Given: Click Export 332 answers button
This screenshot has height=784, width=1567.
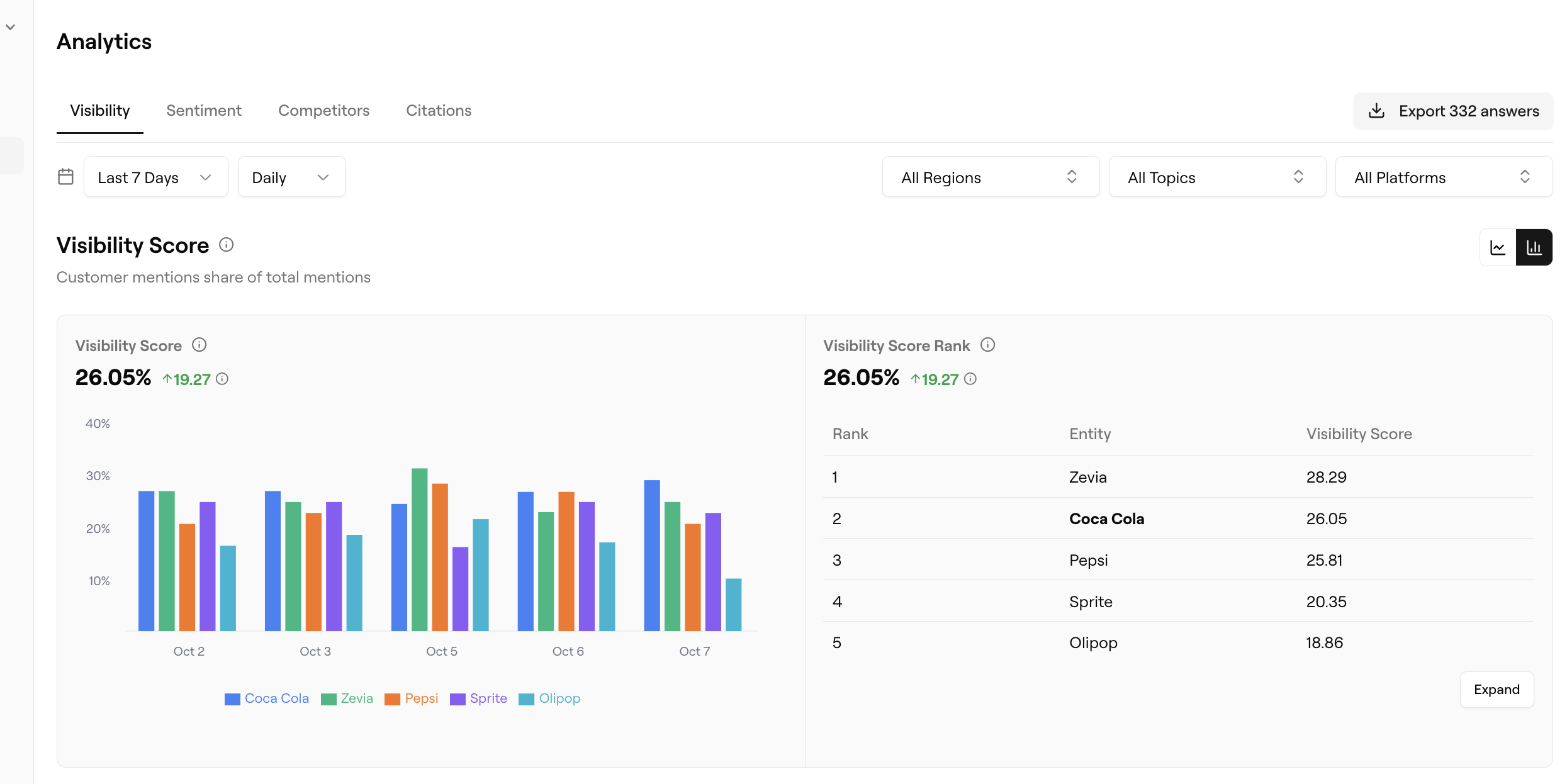Looking at the screenshot, I should (1454, 111).
